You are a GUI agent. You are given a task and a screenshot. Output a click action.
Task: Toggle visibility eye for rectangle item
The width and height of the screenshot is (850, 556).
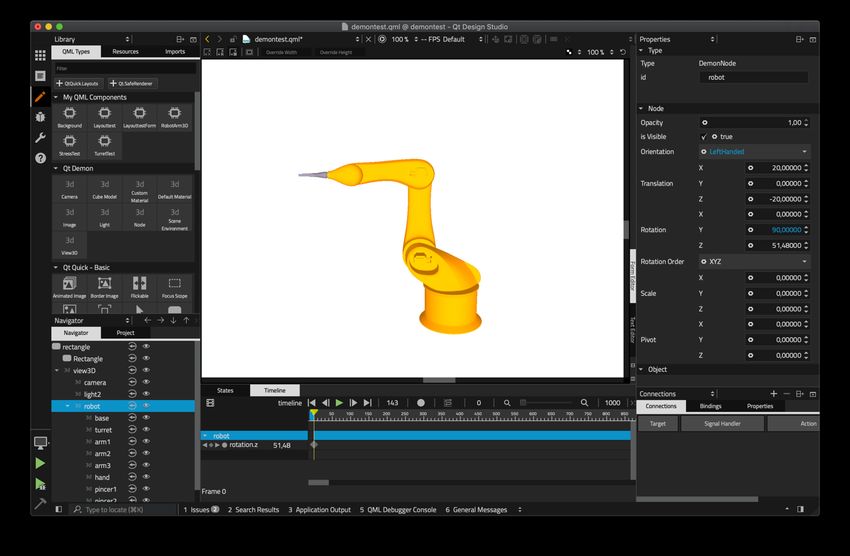146,346
